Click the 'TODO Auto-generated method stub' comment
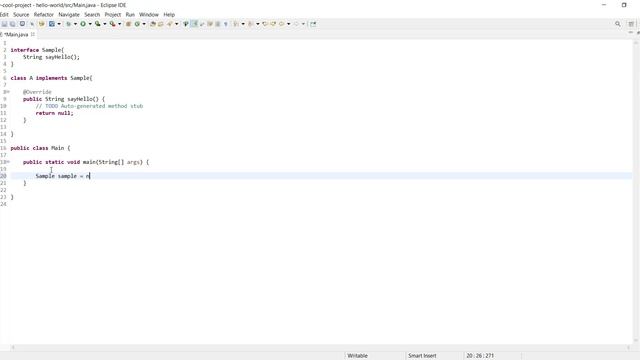 pos(94,106)
